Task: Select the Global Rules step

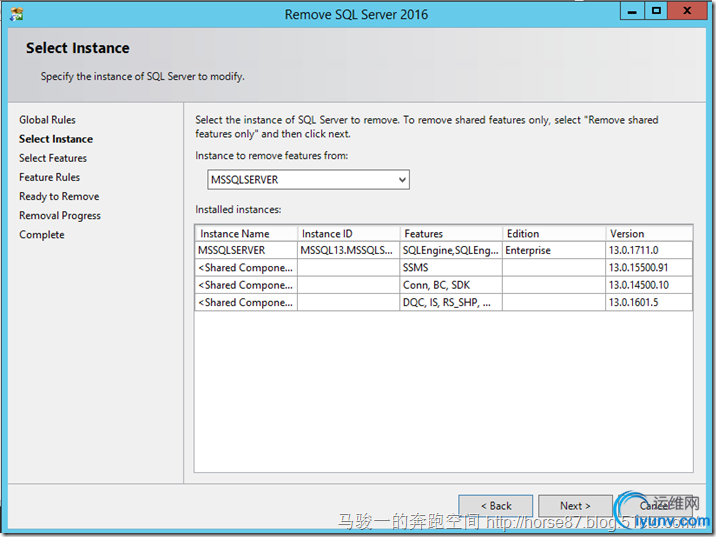Action: (x=47, y=120)
